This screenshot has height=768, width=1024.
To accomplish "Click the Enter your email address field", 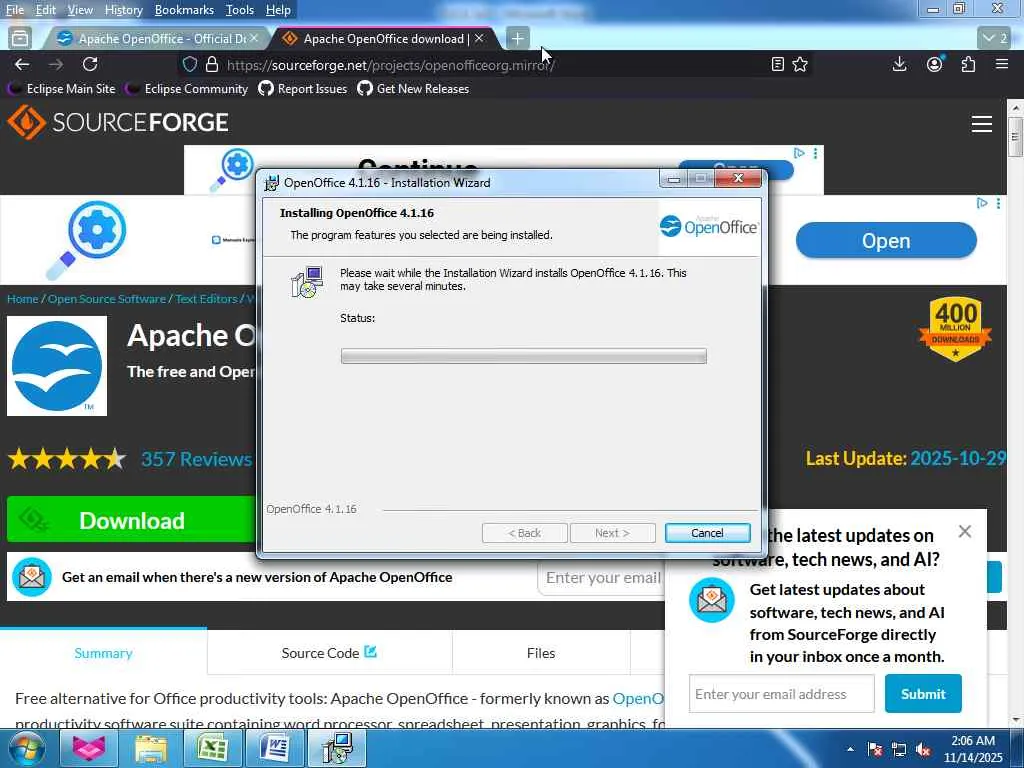I will point(781,694).
